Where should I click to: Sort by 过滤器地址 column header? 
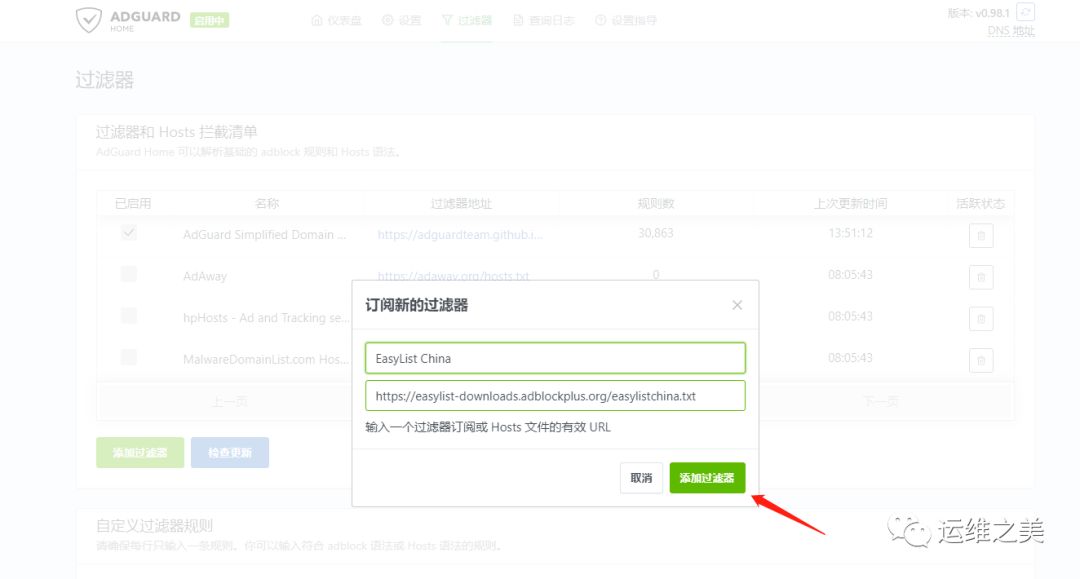click(x=461, y=204)
